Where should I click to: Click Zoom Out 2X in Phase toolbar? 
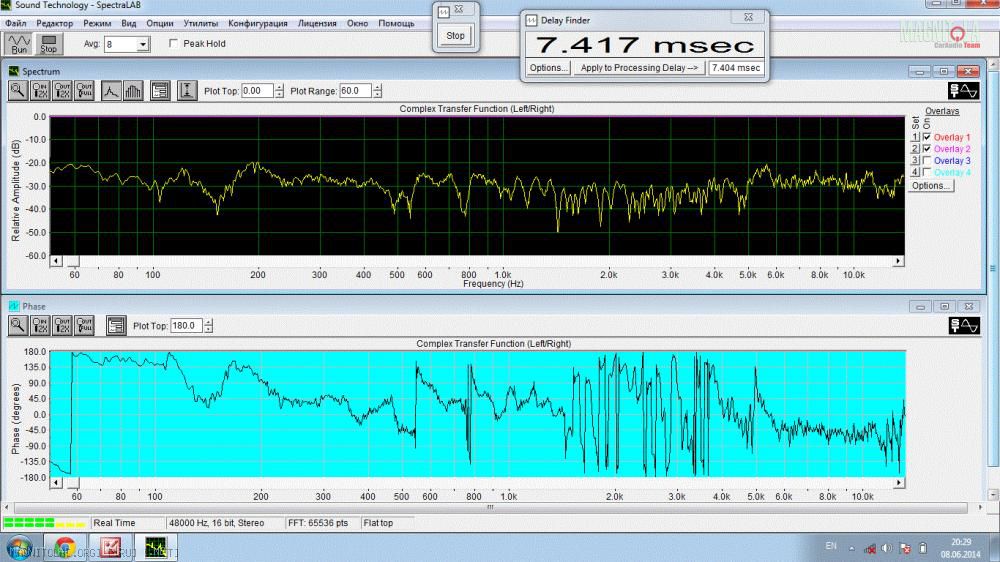click(62, 325)
